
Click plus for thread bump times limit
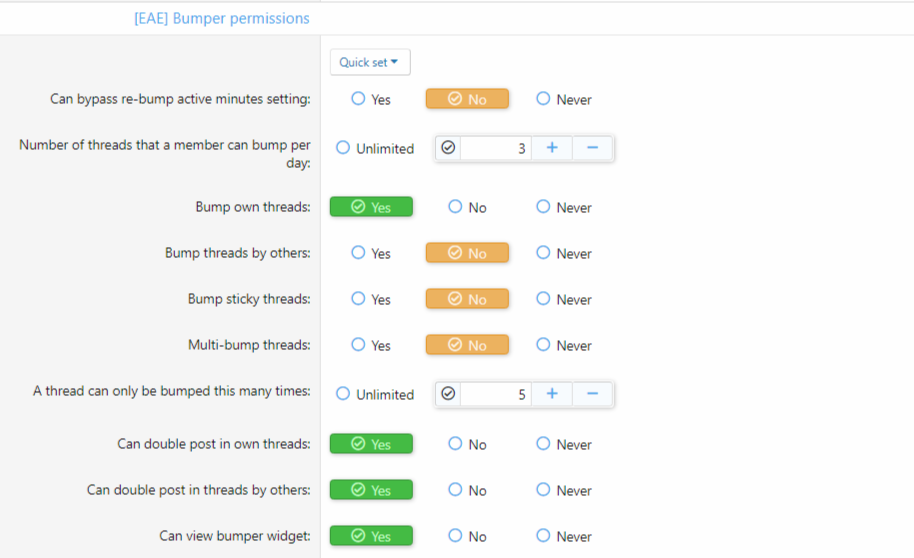pos(551,394)
